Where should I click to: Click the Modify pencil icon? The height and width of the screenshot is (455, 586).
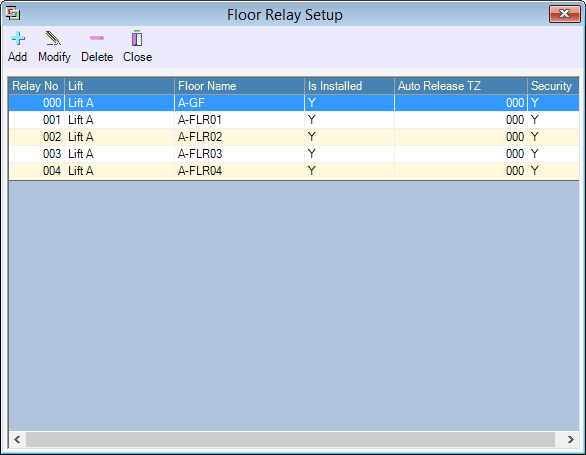pos(53,38)
